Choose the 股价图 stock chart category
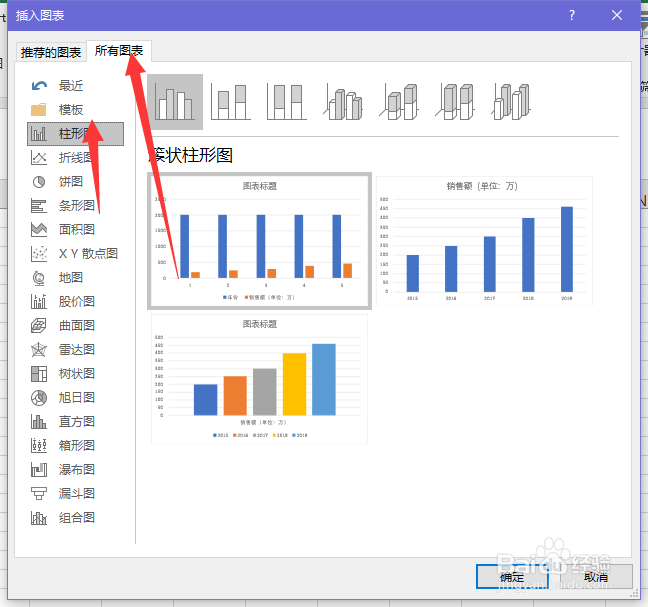The height and width of the screenshot is (607, 648). (x=75, y=302)
